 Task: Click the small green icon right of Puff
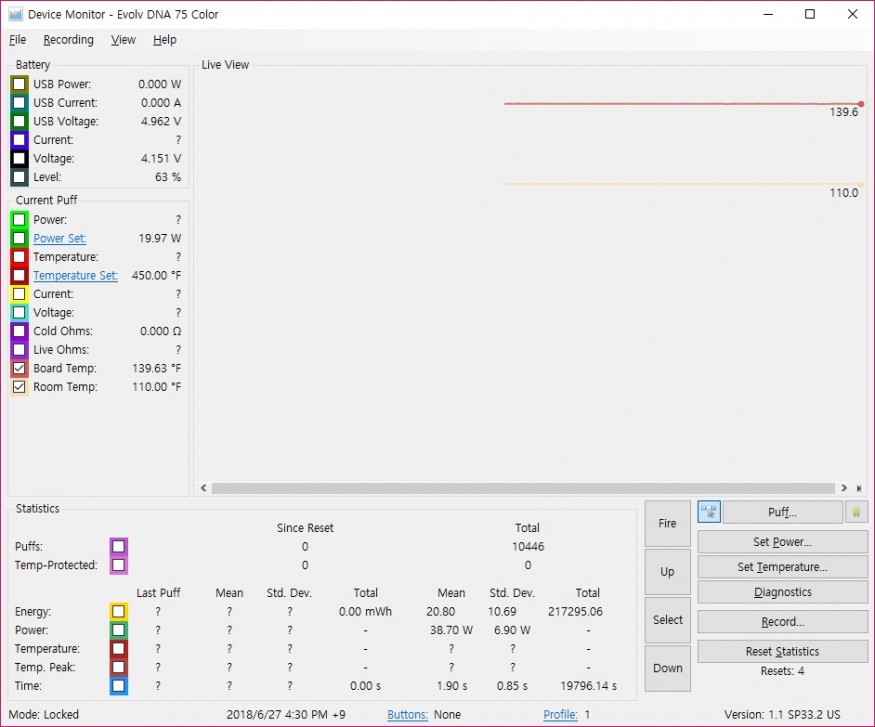click(857, 512)
